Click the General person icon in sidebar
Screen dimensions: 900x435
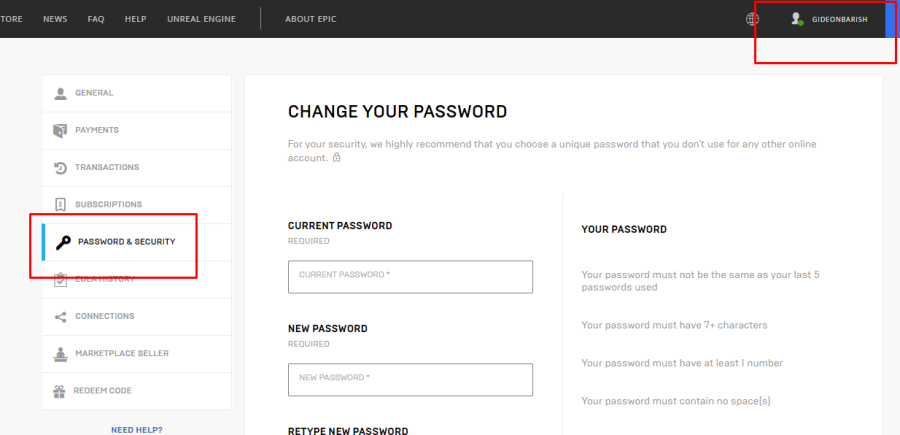[x=60, y=93]
